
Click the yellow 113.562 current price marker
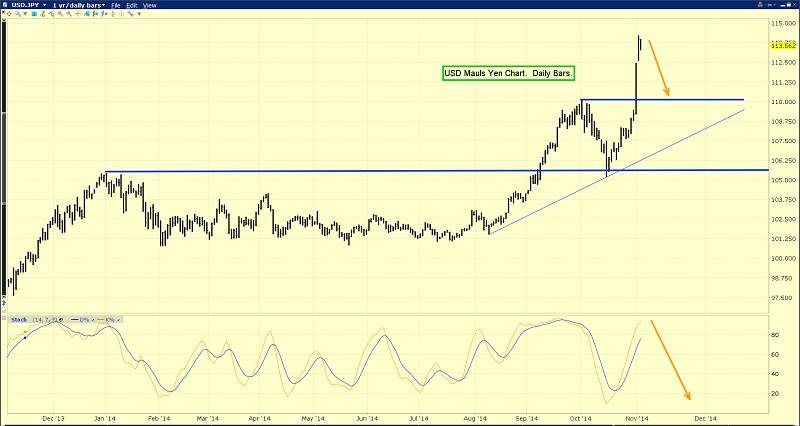[783, 44]
